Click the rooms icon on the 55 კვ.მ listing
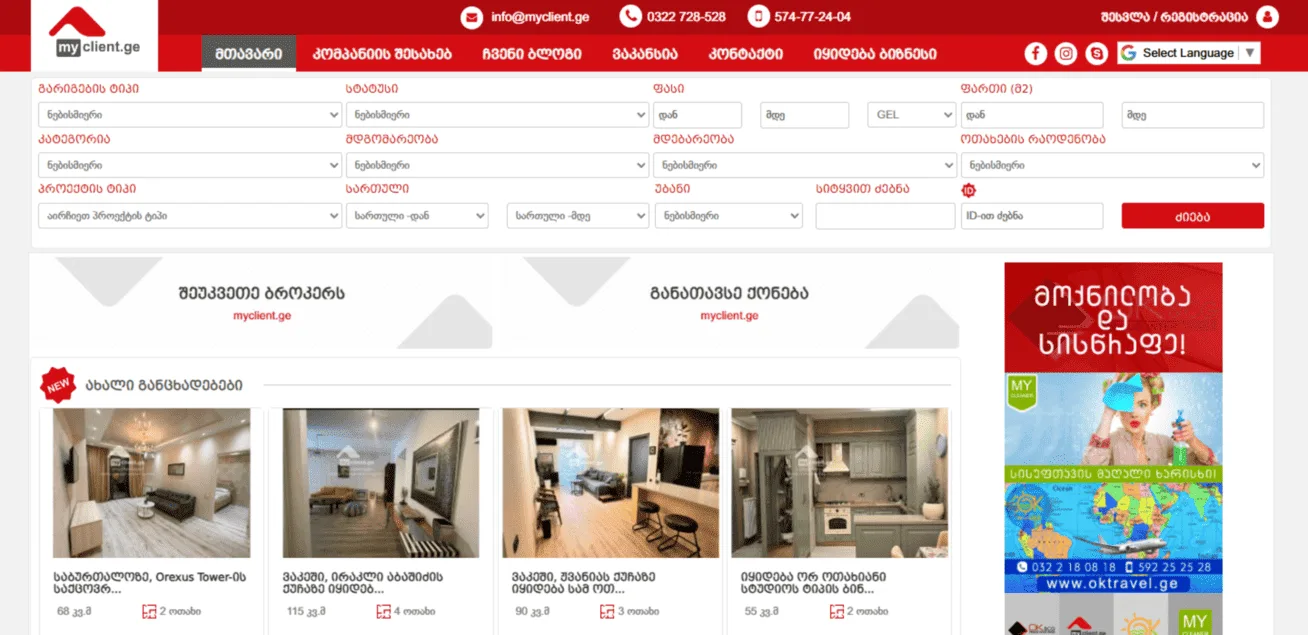 coord(837,611)
